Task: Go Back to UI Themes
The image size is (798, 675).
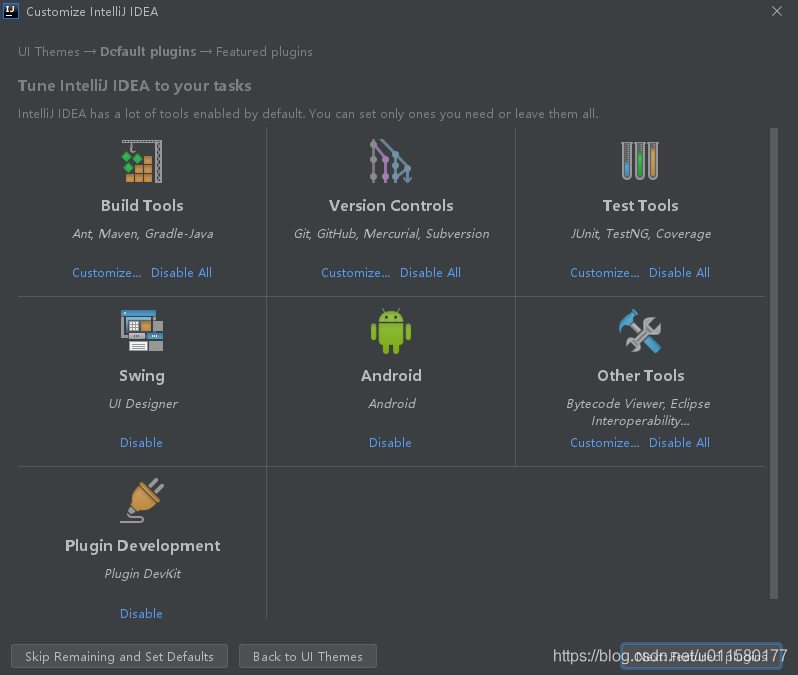Action: click(307, 656)
